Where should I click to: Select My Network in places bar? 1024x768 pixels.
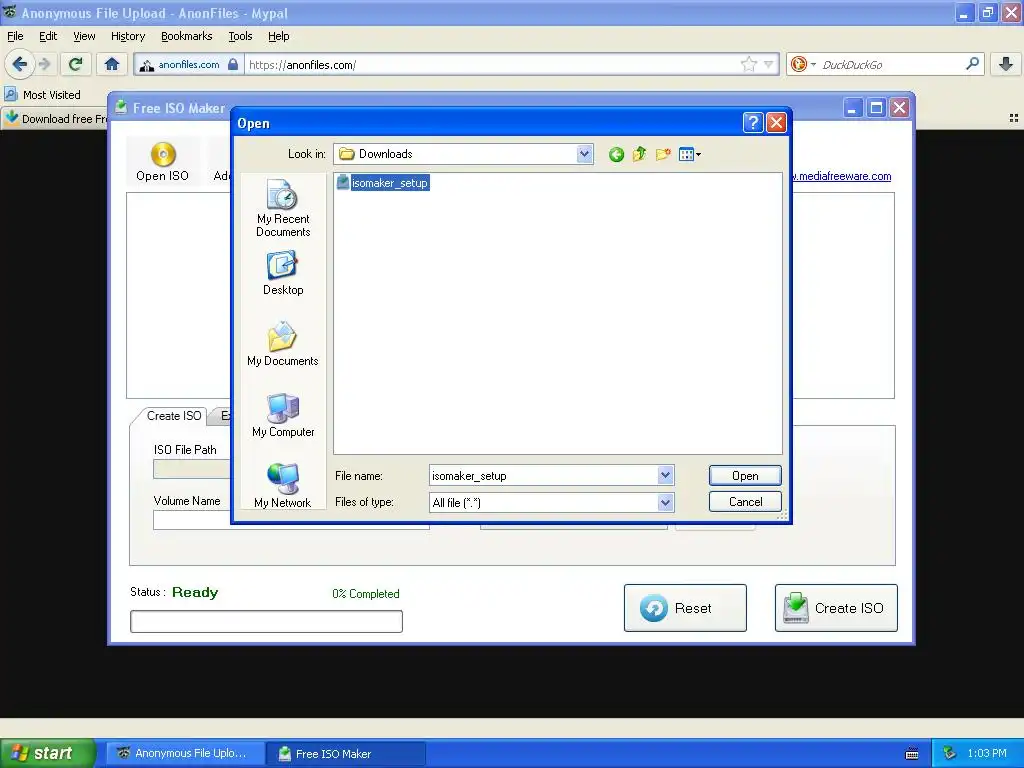(x=283, y=486)
